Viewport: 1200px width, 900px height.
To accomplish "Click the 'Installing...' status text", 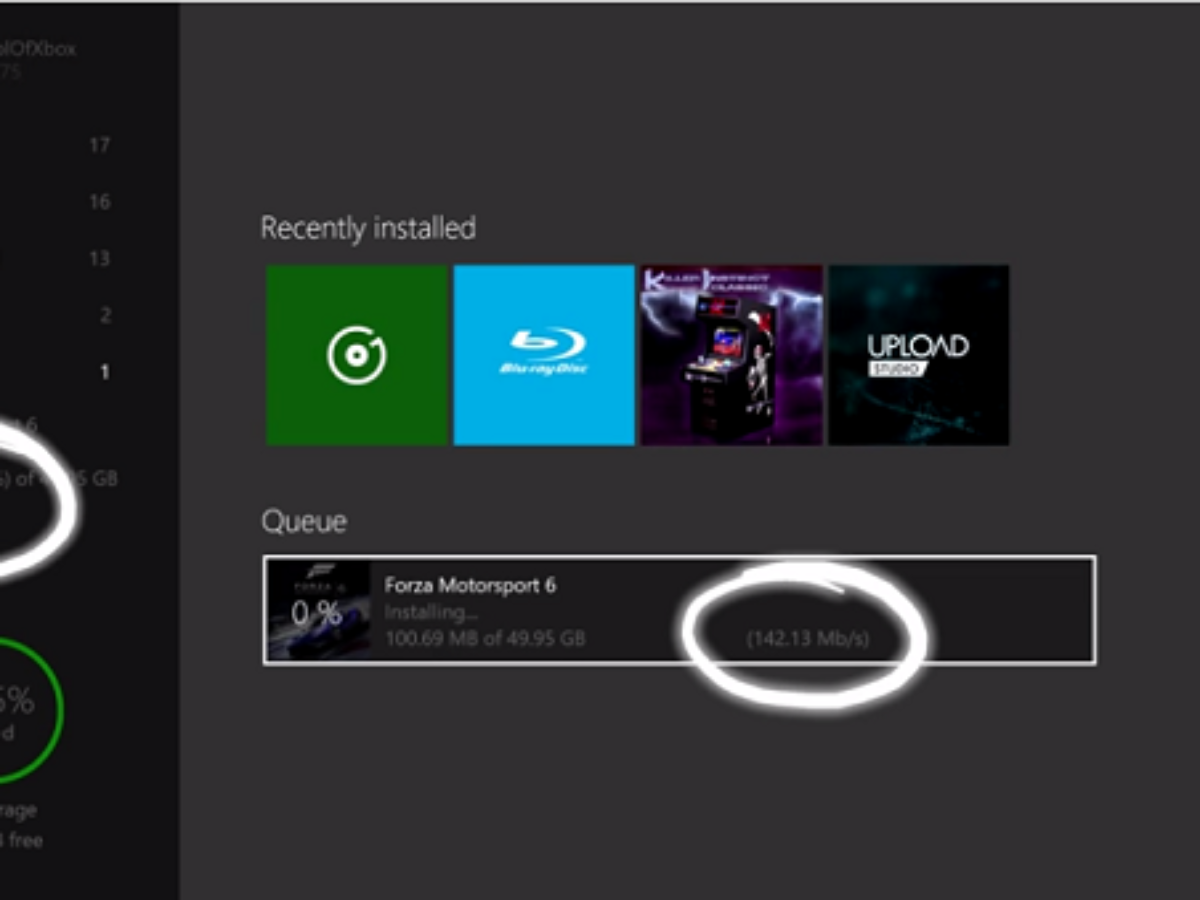I will pyautogui.click(x=431, y=612).
